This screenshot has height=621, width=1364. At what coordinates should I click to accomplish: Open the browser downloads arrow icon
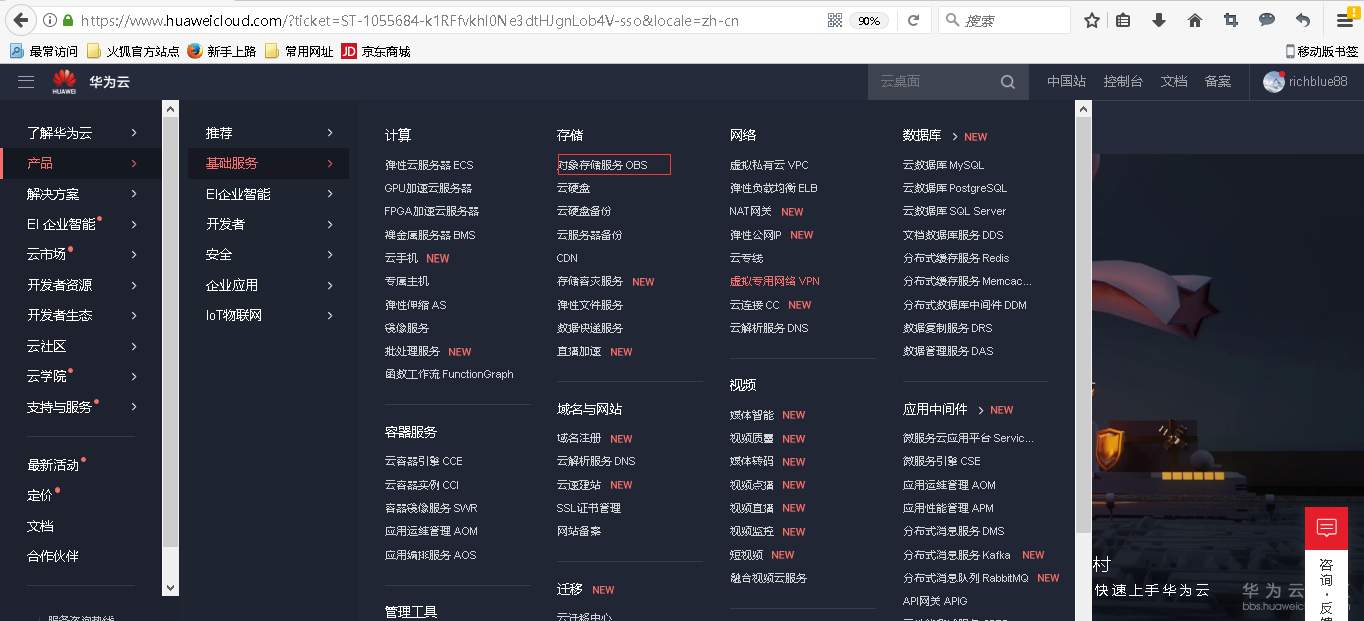click(1157, 20)
